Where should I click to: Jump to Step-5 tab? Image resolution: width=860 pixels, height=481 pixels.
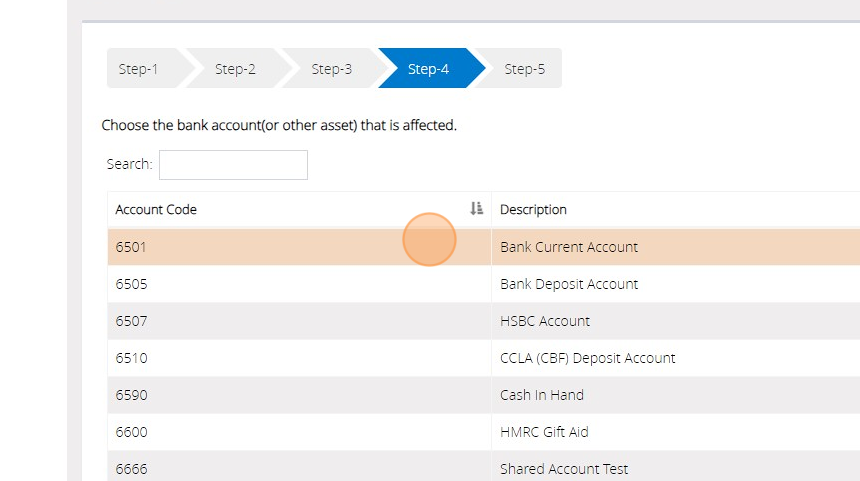click(524, 69)
